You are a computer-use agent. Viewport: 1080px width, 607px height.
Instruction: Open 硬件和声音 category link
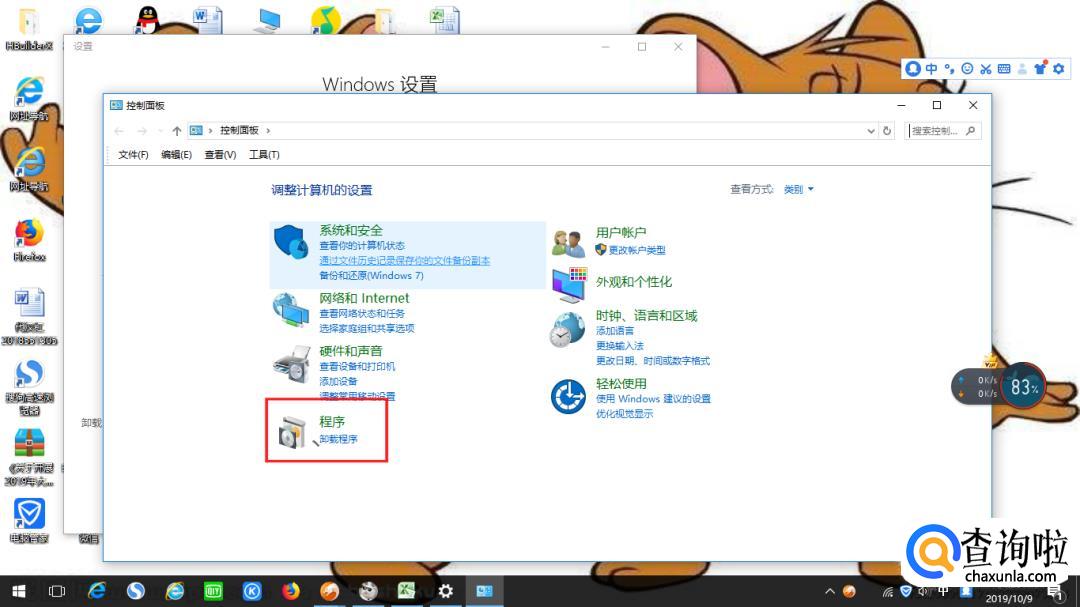click(x=351, y=351)
